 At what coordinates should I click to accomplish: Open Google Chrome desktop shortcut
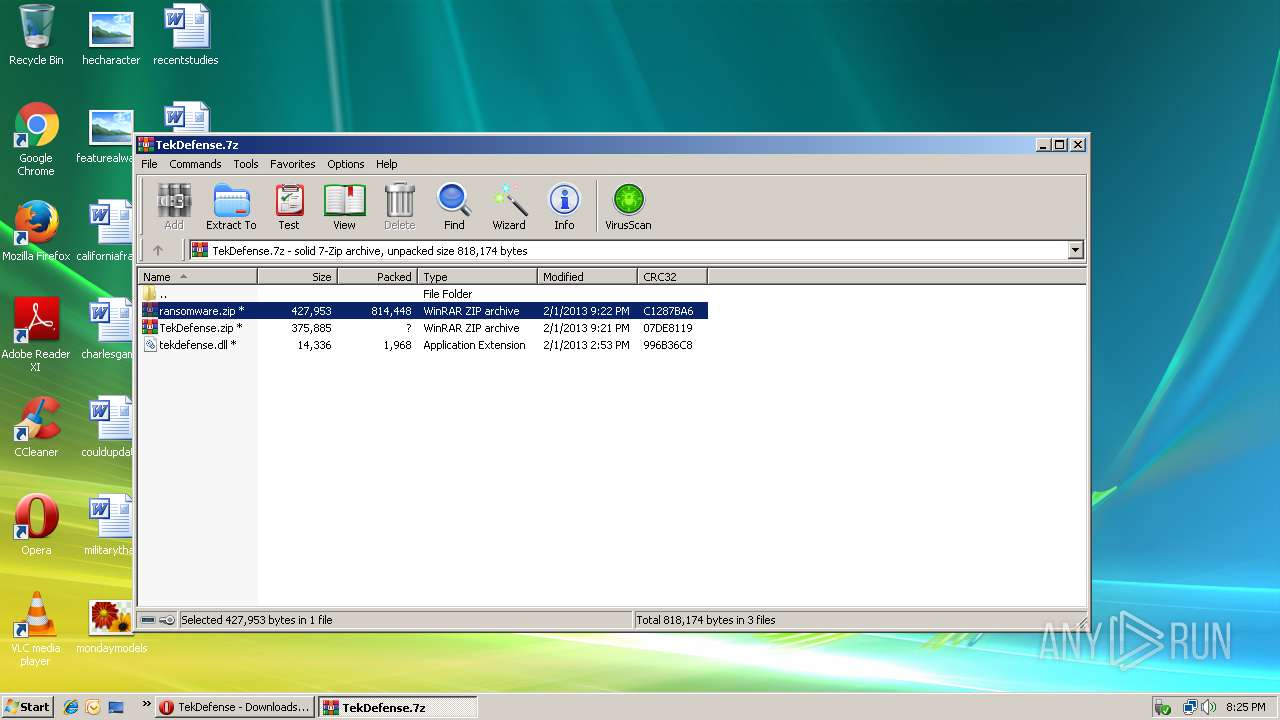[x=36, y=140]
